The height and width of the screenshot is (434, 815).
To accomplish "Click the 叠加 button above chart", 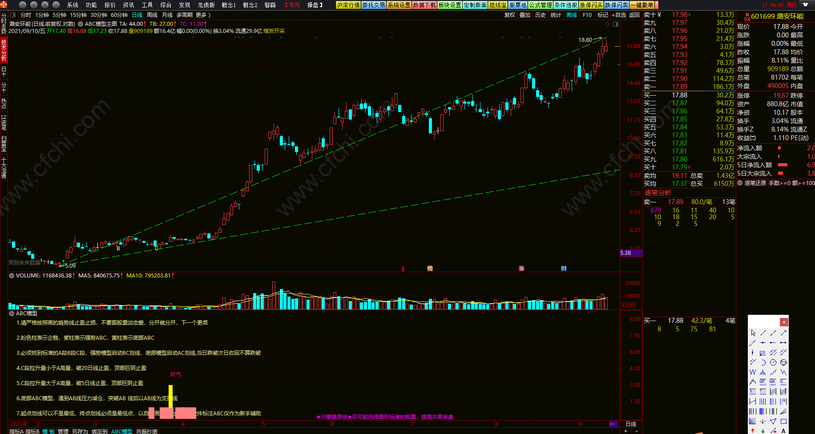I will [x=525, y=15].
